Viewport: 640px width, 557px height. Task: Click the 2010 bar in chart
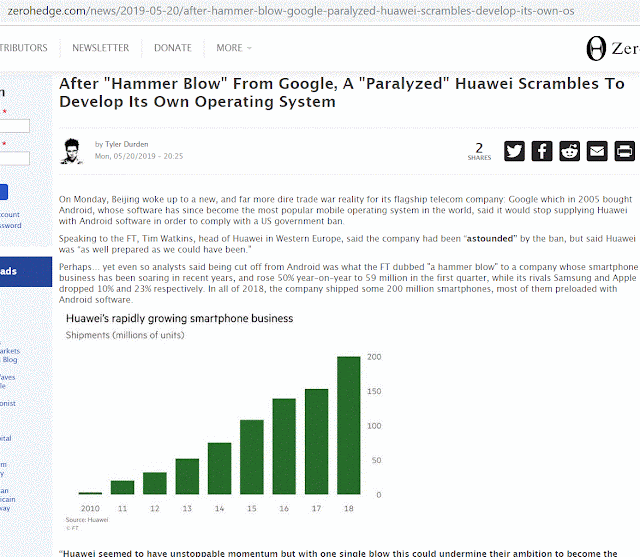click(90, 493)
